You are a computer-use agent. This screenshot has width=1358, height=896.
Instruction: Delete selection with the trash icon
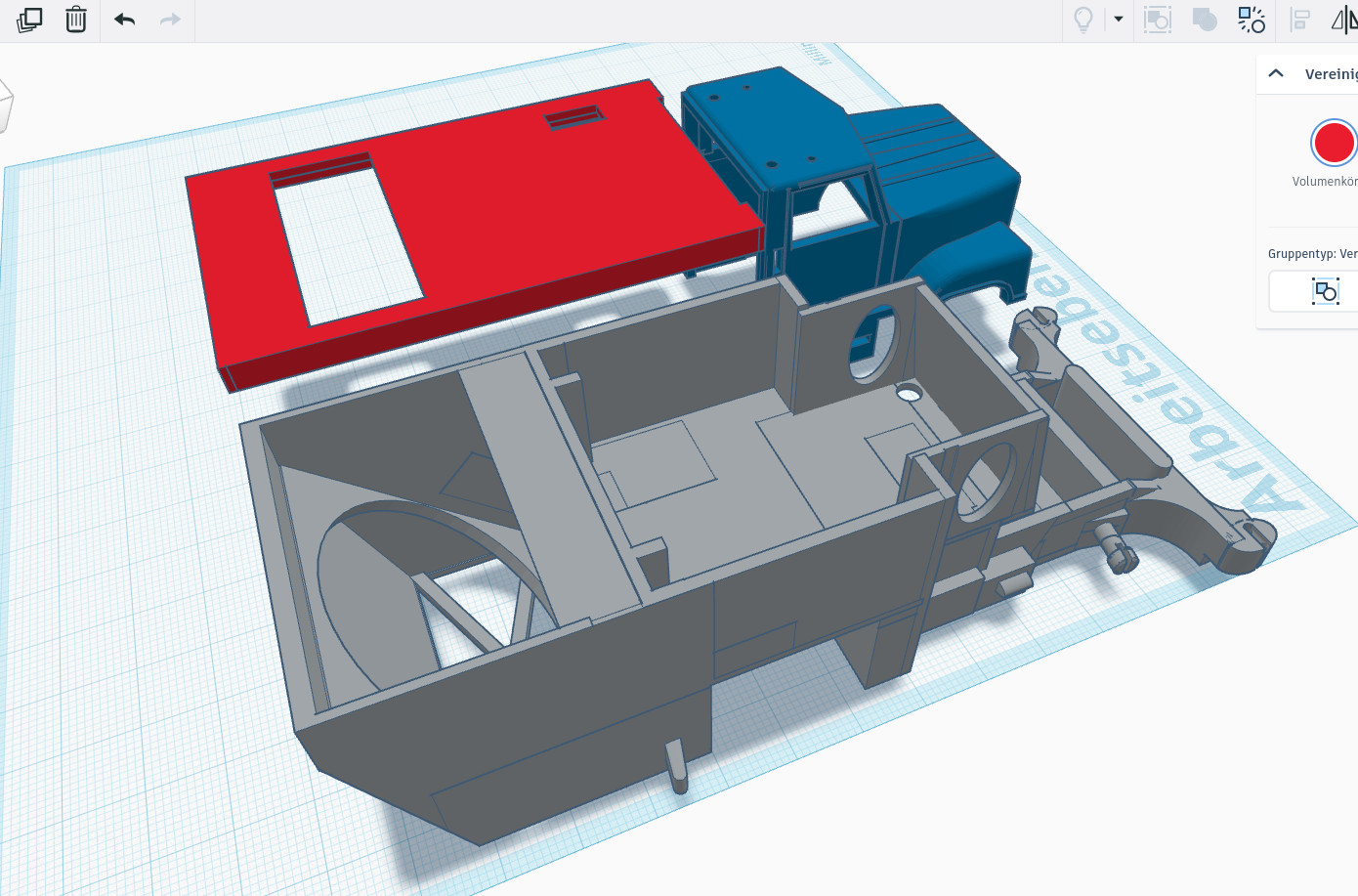tap(76, 20)
